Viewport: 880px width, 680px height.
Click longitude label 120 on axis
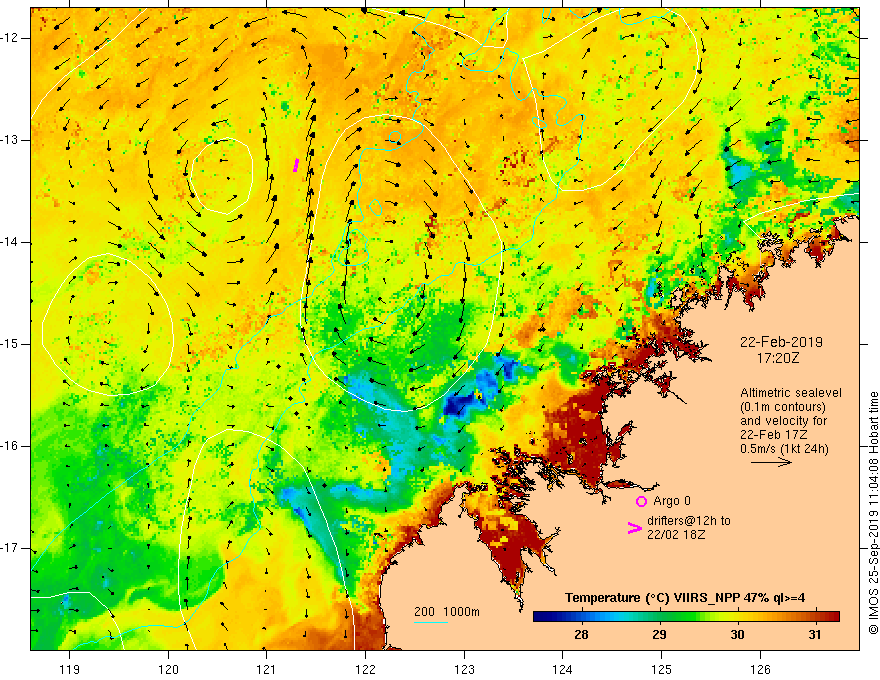point(168,669)
